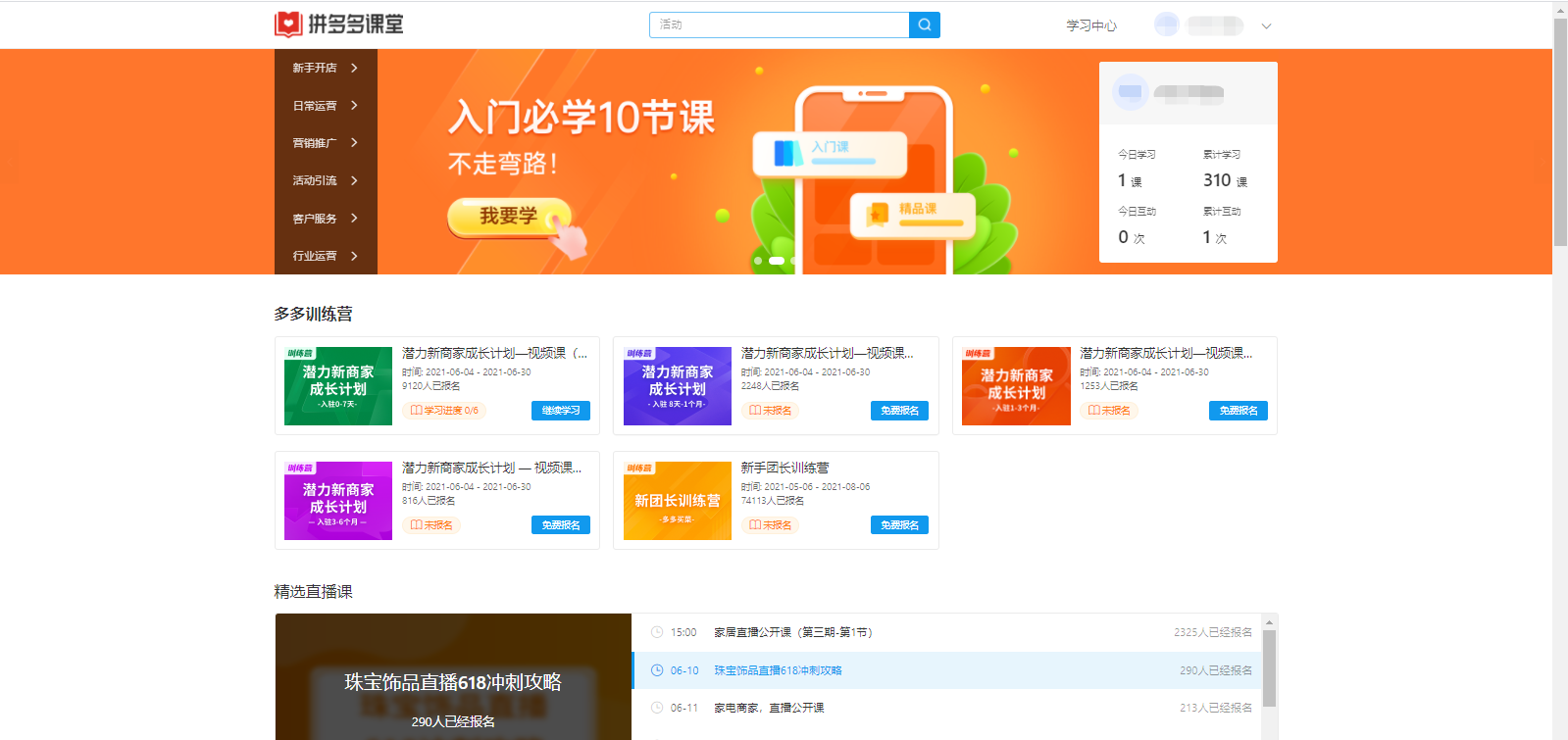The height and width of the screenshot is (740, 1568).
Task: Click 免费报名 on the 816人 camp
Action: coord(561,525)
